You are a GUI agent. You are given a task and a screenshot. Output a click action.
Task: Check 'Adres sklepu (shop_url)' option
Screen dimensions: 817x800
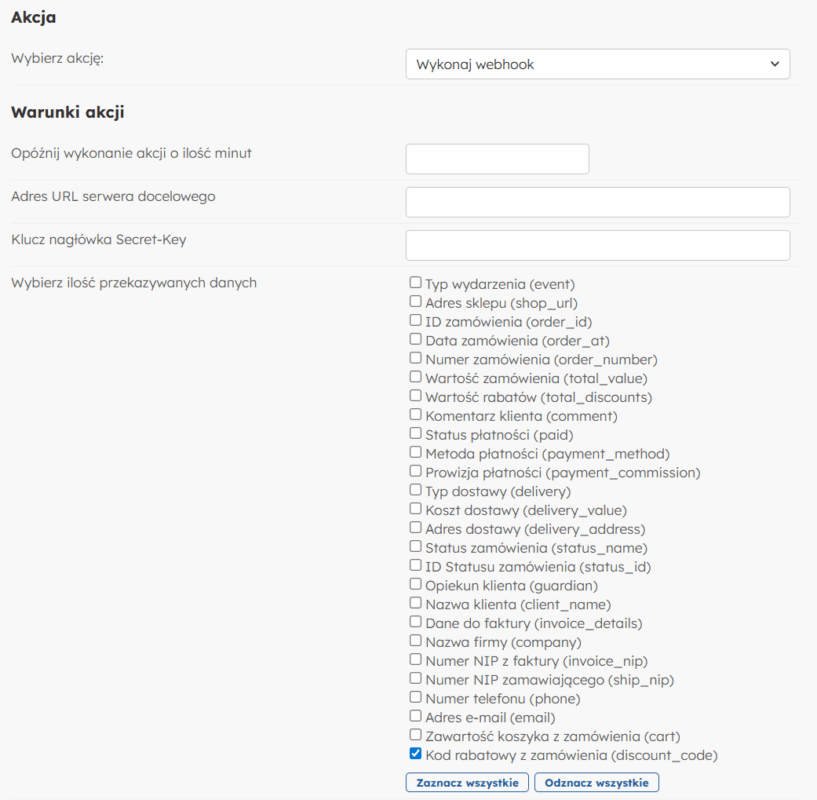click(x=415, y=302)
